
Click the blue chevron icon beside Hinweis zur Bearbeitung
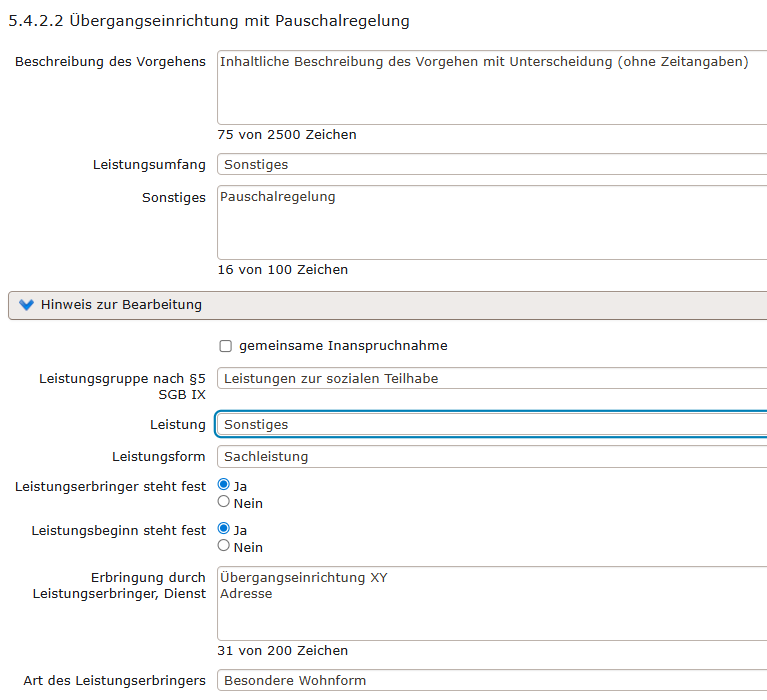point(26,305)
